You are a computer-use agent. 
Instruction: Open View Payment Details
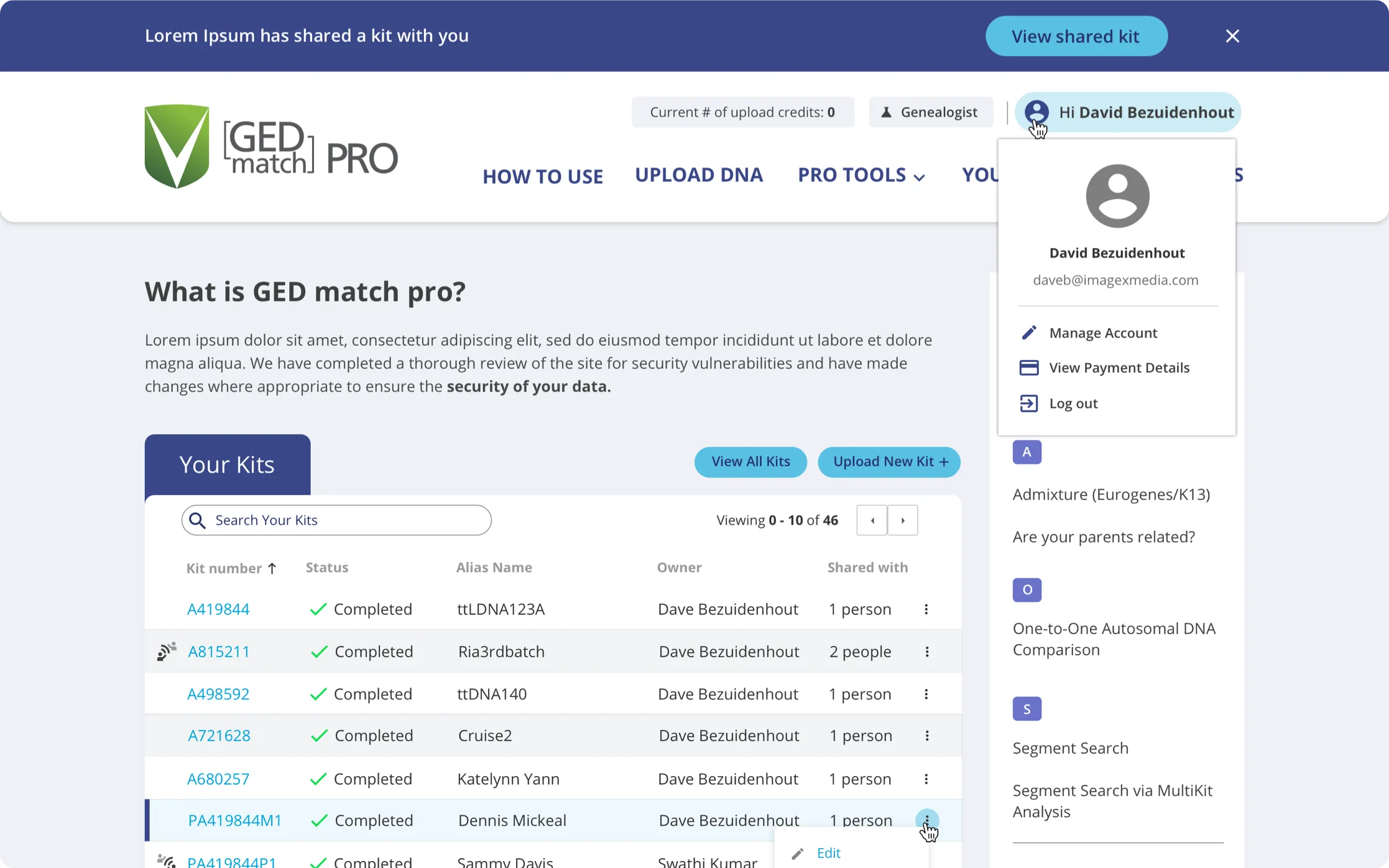tap(1119, 367)
